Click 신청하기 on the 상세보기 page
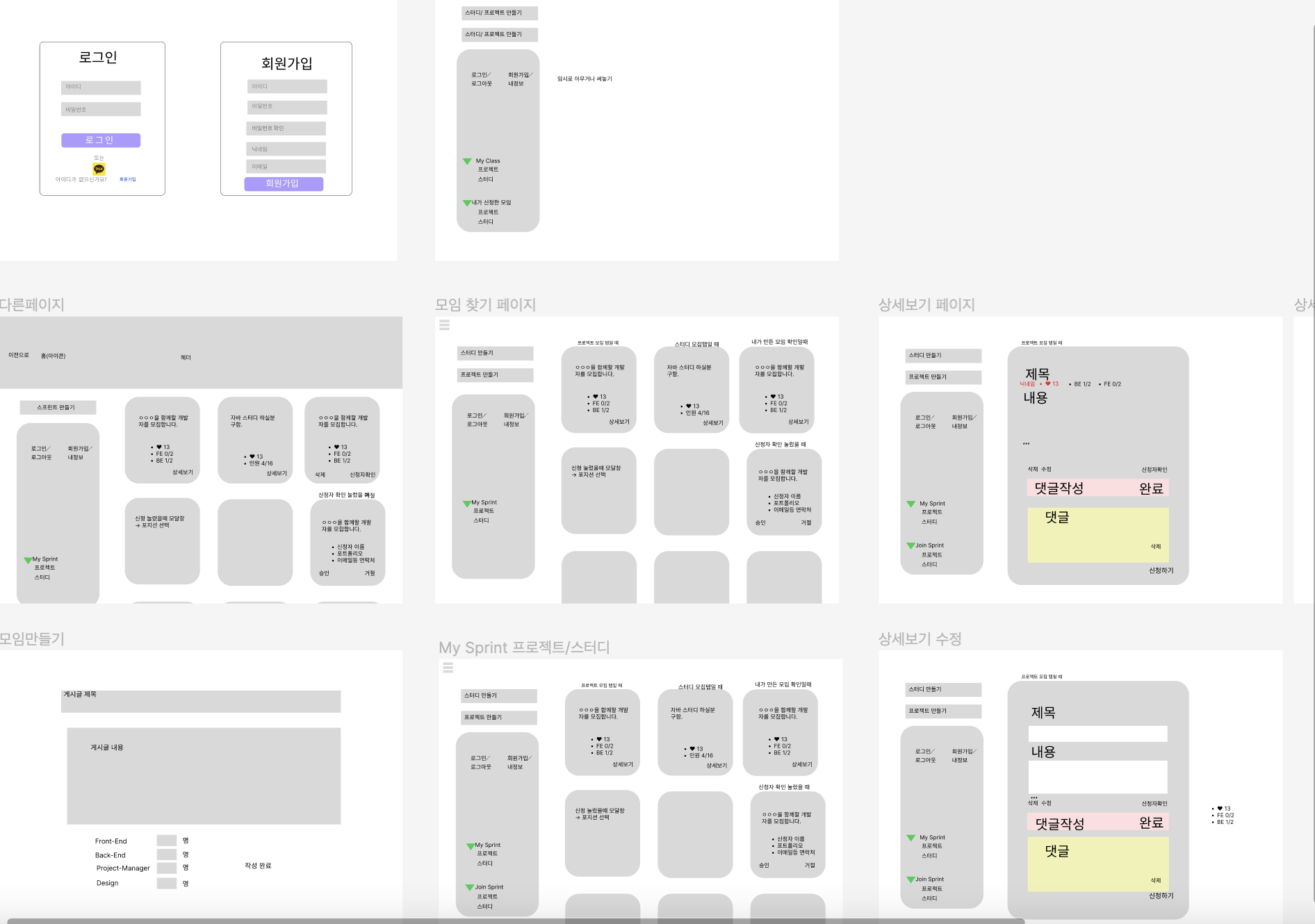This screenshot has height=924, width=1315. click(x=1159, y=570)
